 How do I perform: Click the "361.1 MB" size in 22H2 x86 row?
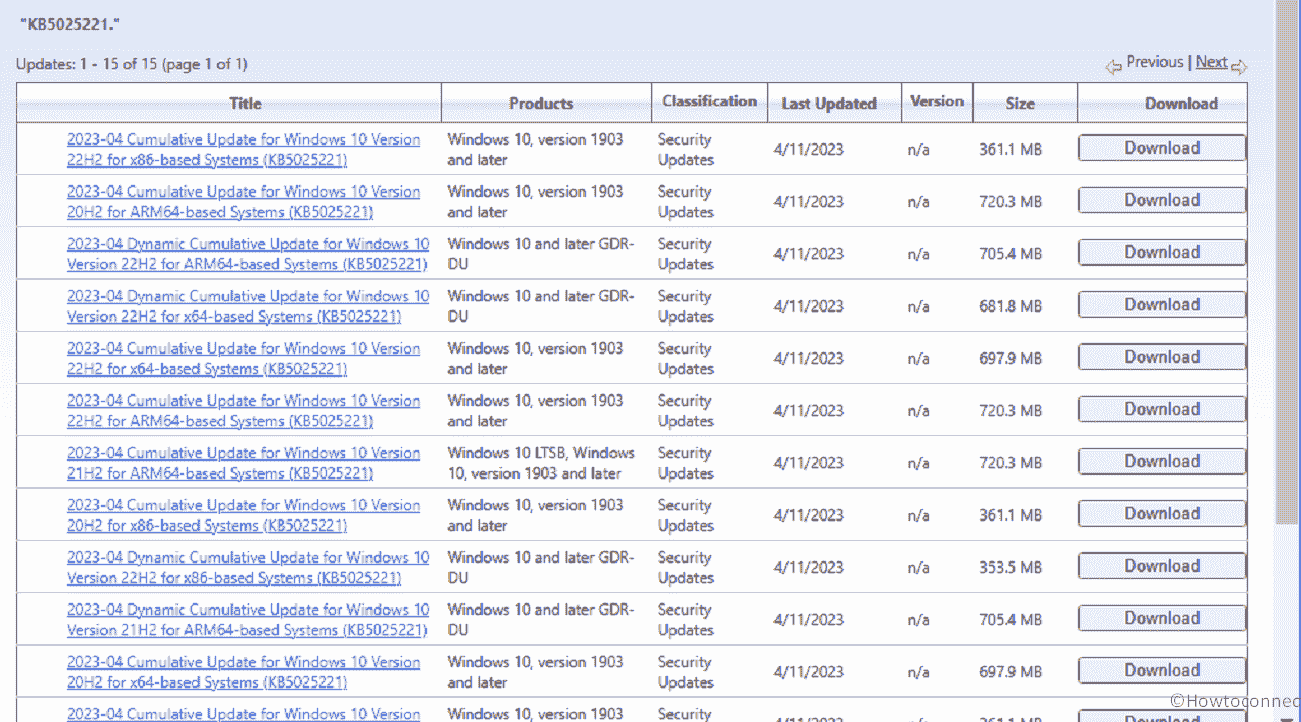pyautogui.click(x=1010, y=150)
